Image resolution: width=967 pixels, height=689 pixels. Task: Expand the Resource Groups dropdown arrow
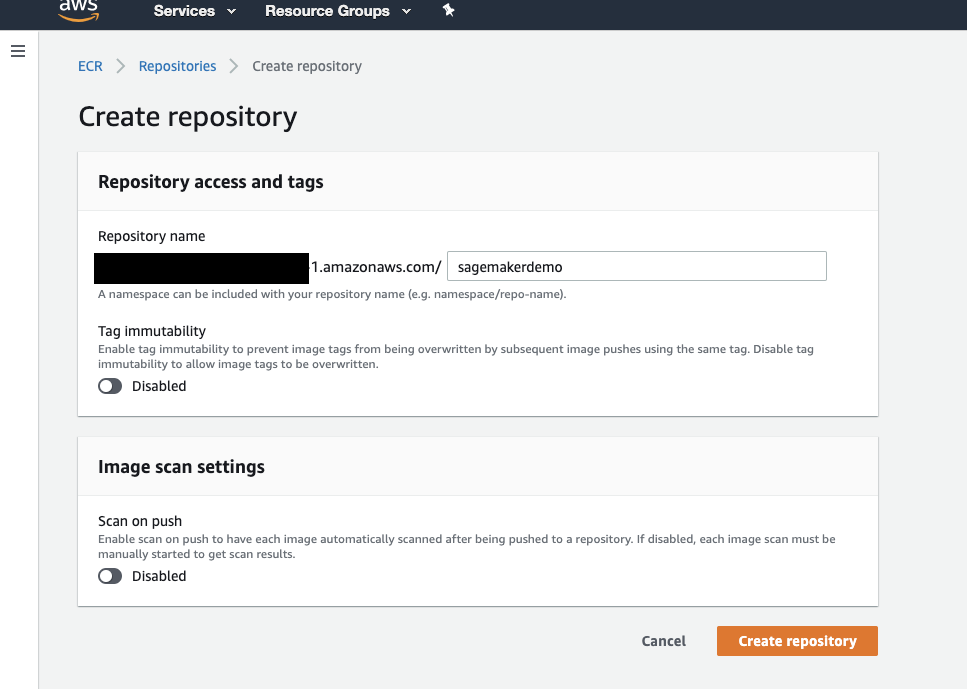pos(406,12)
